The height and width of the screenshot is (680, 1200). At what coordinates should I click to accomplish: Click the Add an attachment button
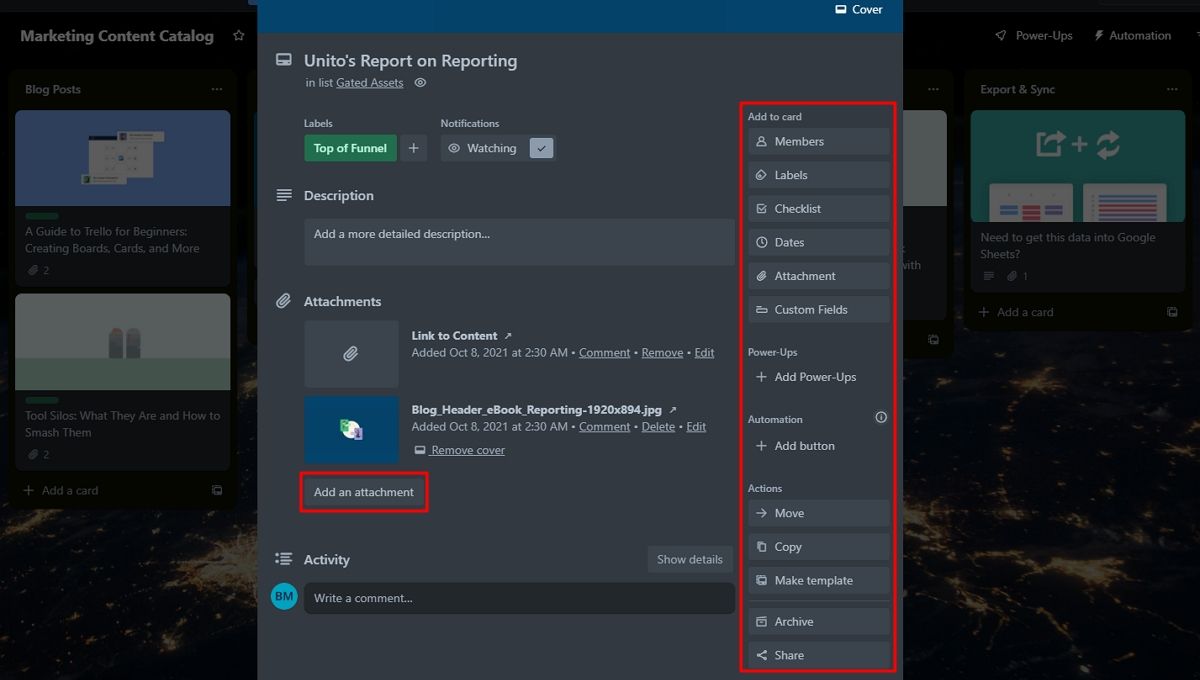(x=364, y=492)
